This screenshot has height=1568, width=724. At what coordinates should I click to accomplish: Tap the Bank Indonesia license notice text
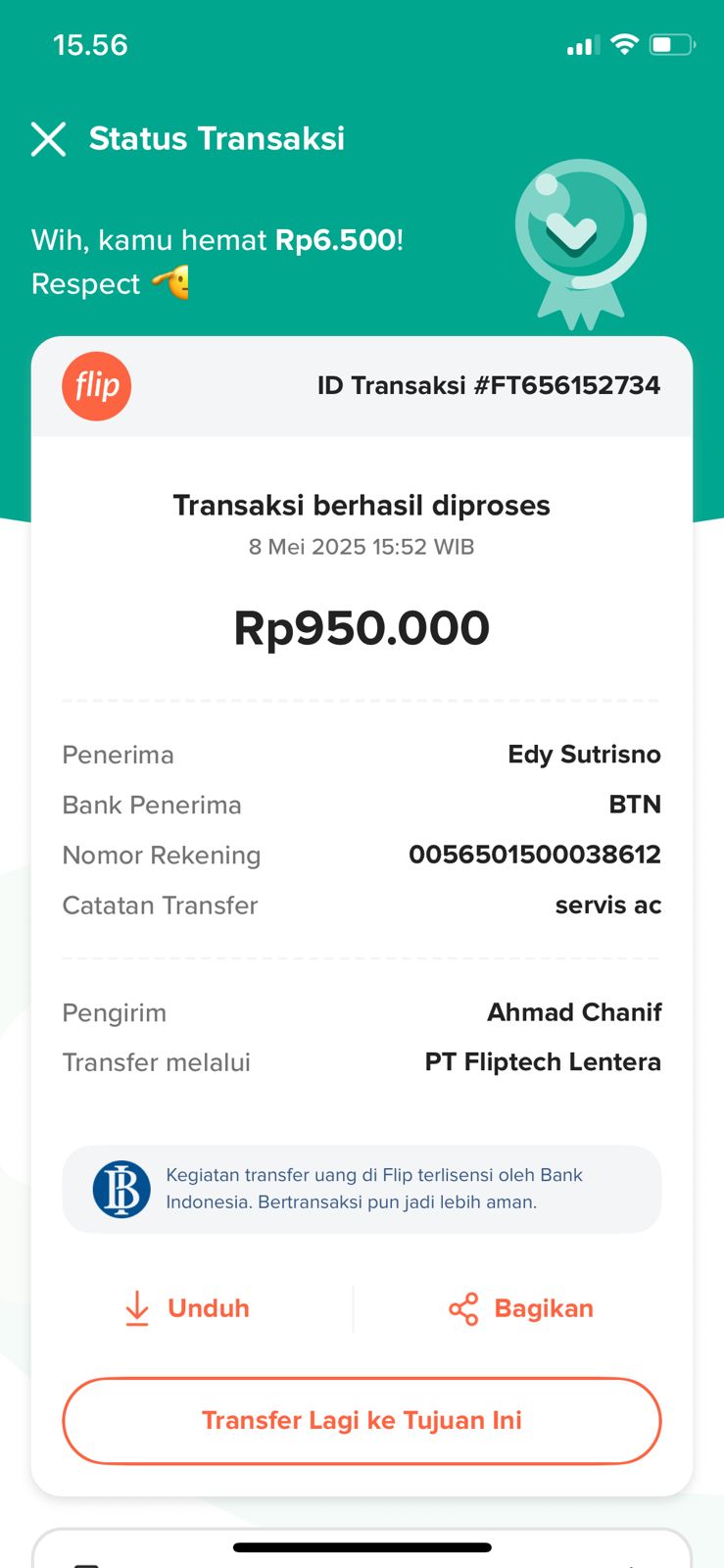374,1189
